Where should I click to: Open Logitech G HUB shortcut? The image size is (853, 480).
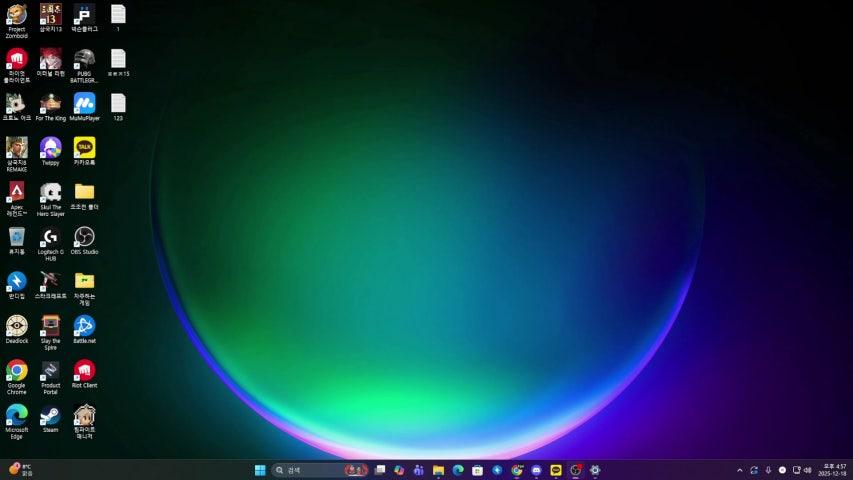pyautogui.click(x=51, y=244)
